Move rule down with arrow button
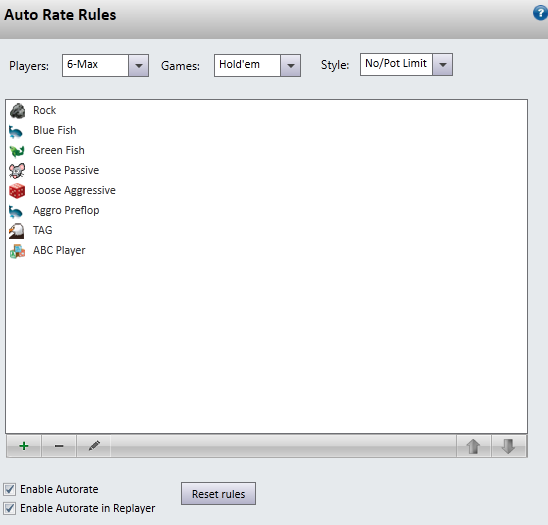548x525 pixels. click(x=509, y=446)
